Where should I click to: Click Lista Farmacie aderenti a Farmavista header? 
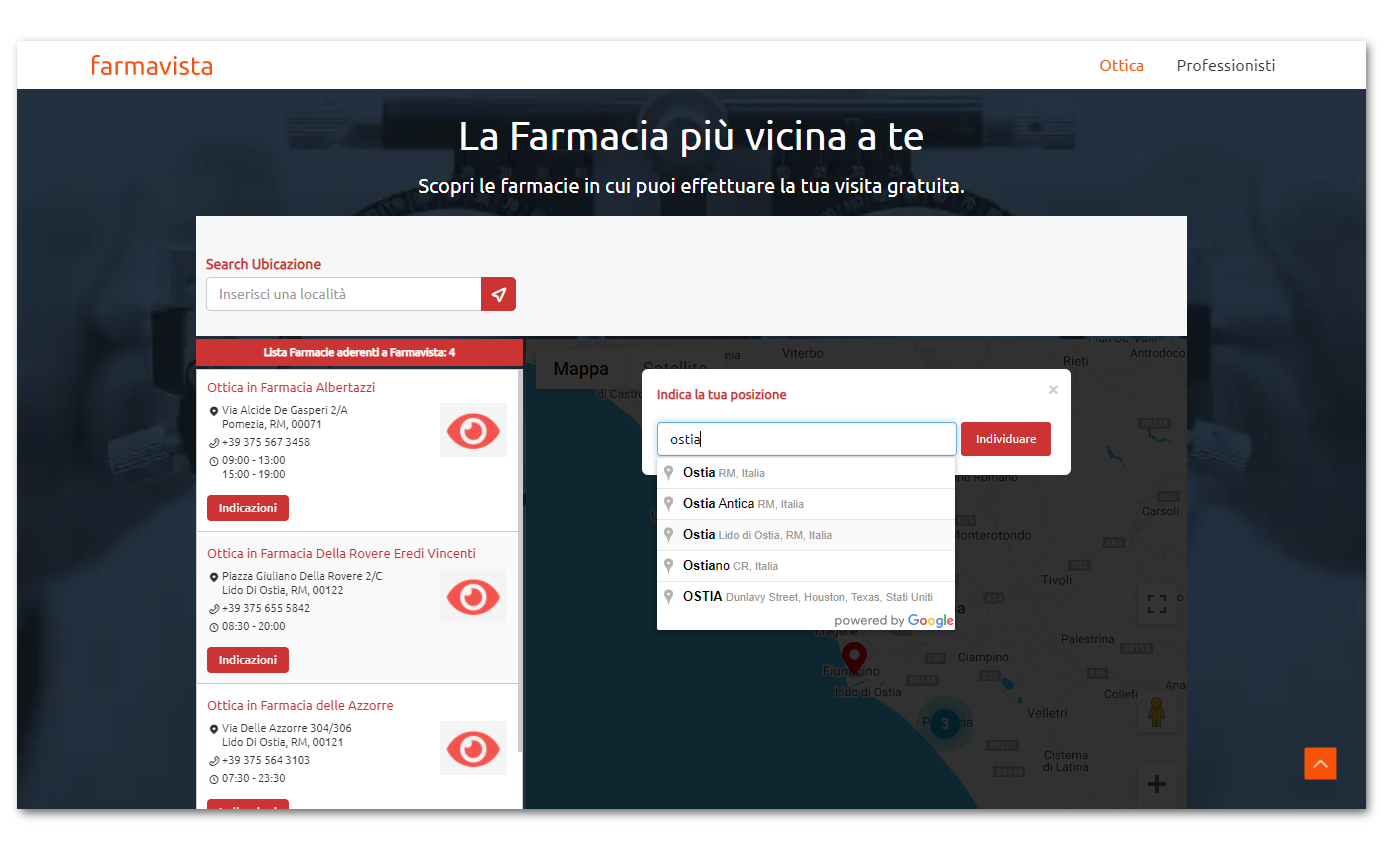coord(359,353)
